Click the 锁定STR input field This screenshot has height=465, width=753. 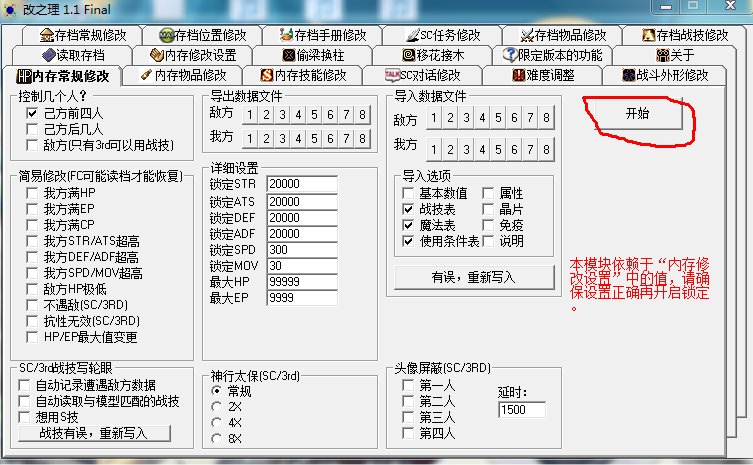click(302, 184)
